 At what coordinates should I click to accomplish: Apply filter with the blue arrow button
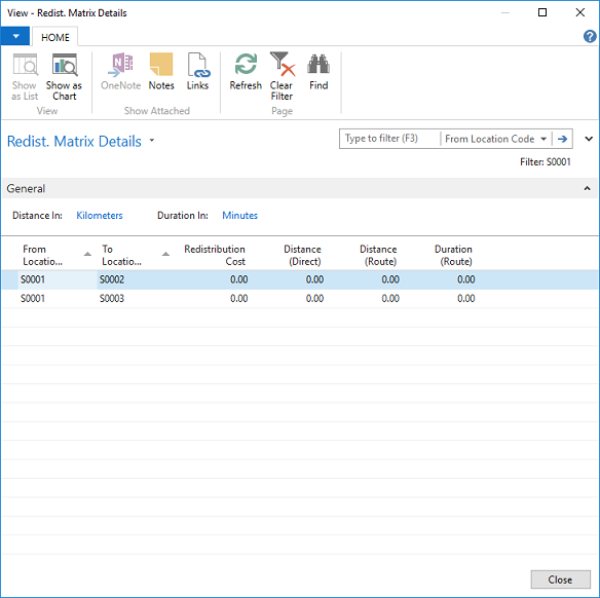tap(563, 139)
